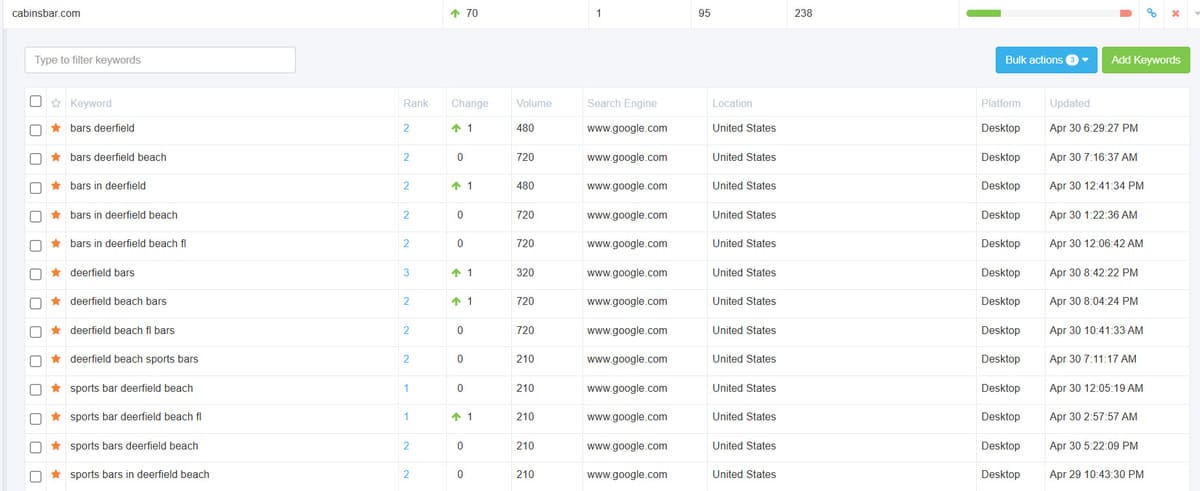
Task: Click the filter keywords input field
Action: coord(160,60)
